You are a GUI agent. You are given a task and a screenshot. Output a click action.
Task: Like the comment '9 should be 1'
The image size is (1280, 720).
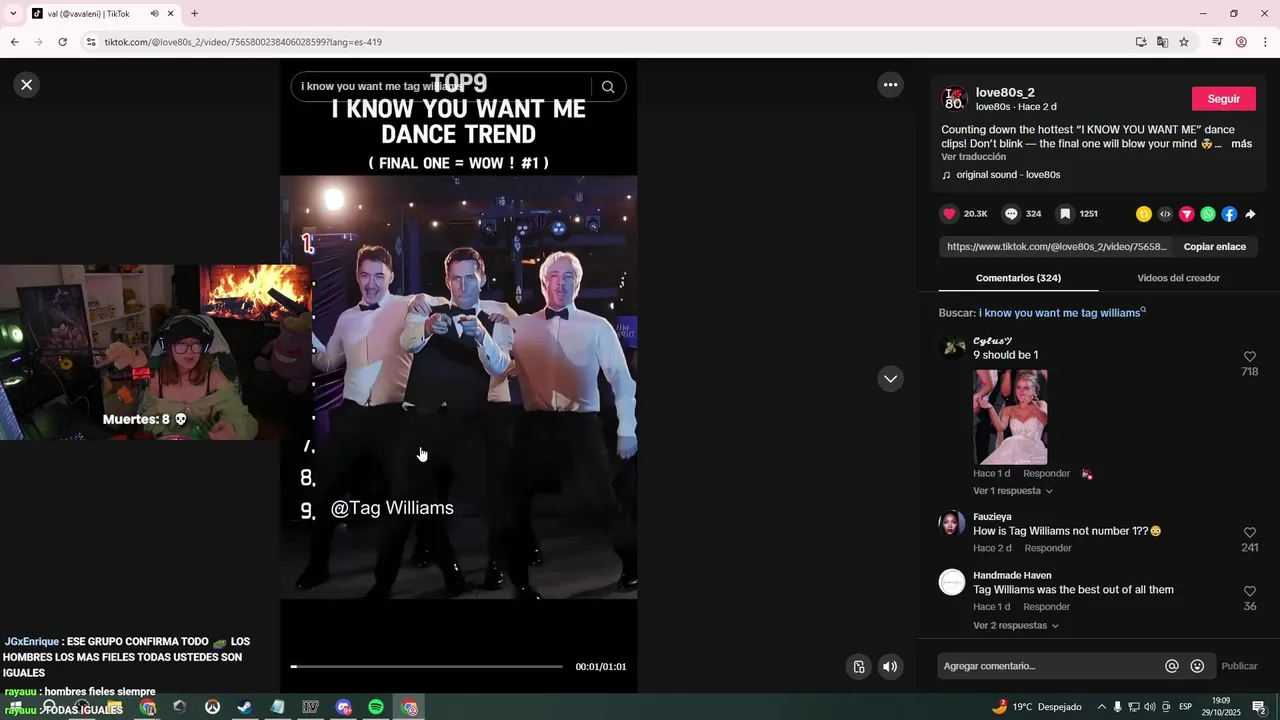[x=1249, y=357]
